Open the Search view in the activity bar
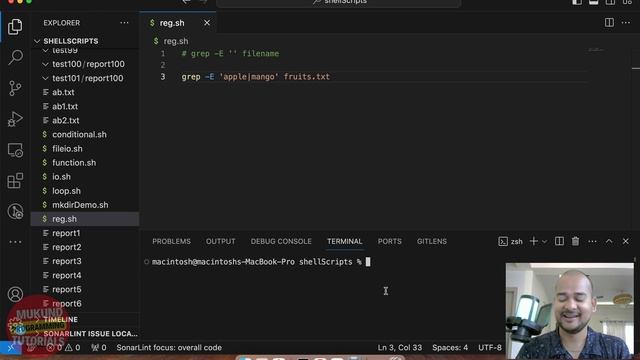The width and height of the screenshot is (640, 360). tap(15, 57)
